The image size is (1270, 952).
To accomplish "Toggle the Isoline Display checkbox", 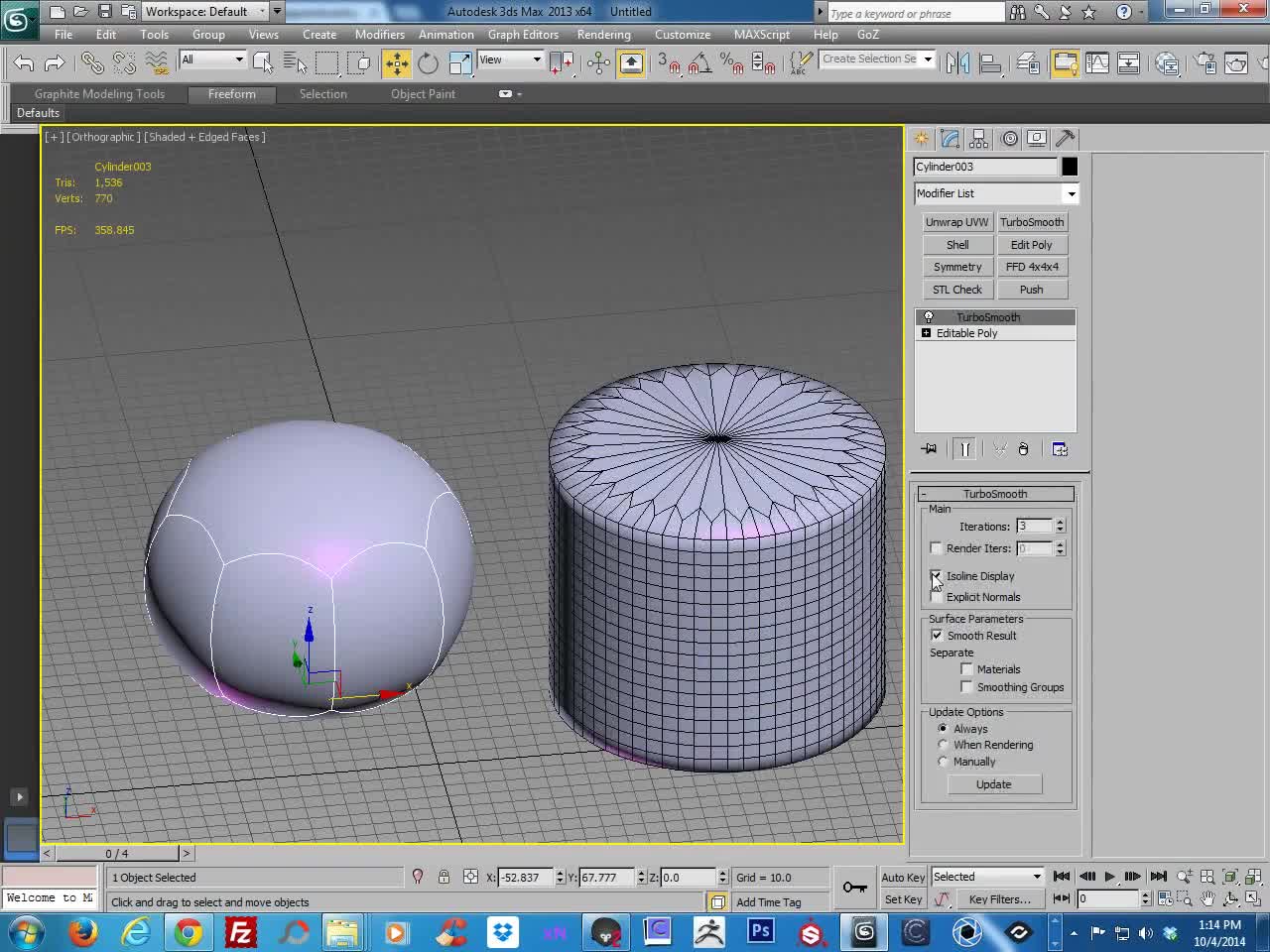I will (937, 576).
